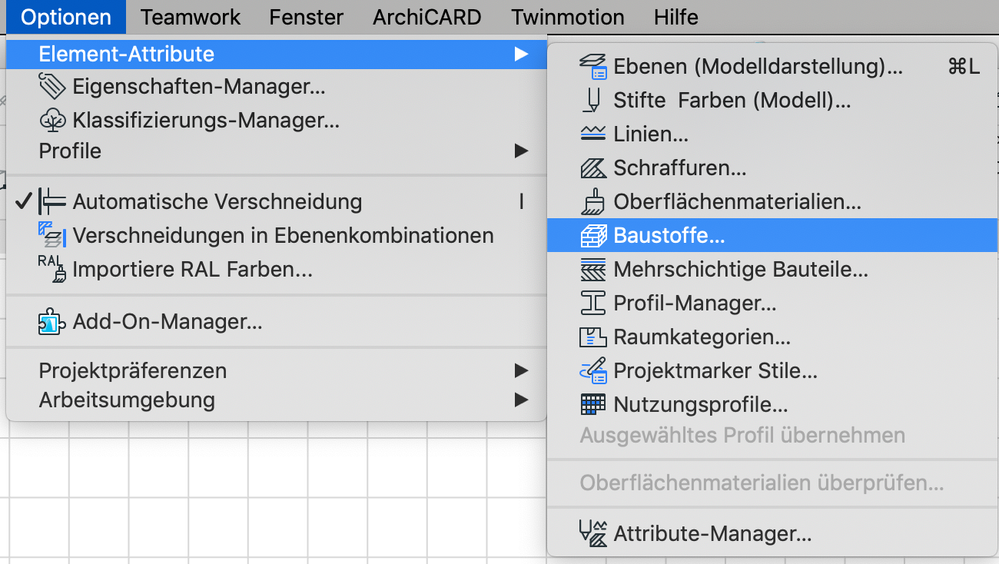
Task: Click the Nutzungsprofile grid icon
Action: tap(593, 405)
